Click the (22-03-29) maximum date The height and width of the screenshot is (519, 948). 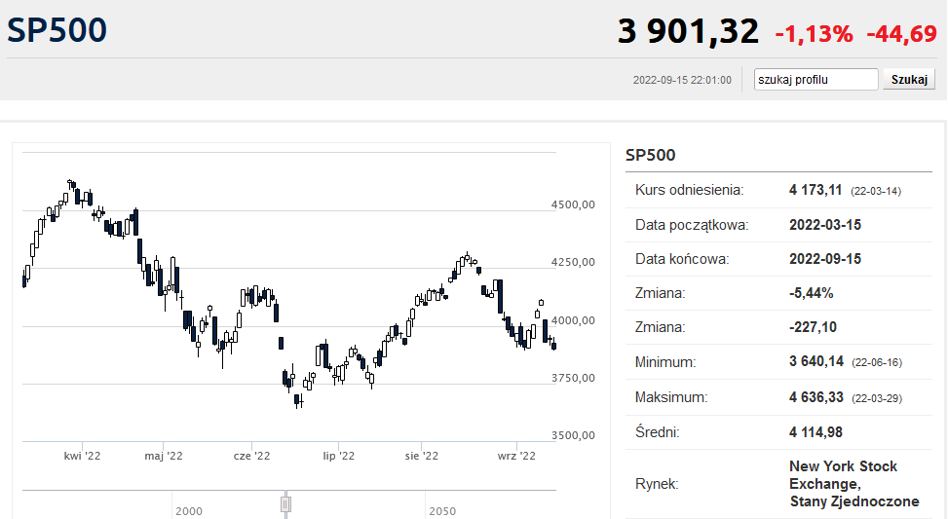(877, 398)
